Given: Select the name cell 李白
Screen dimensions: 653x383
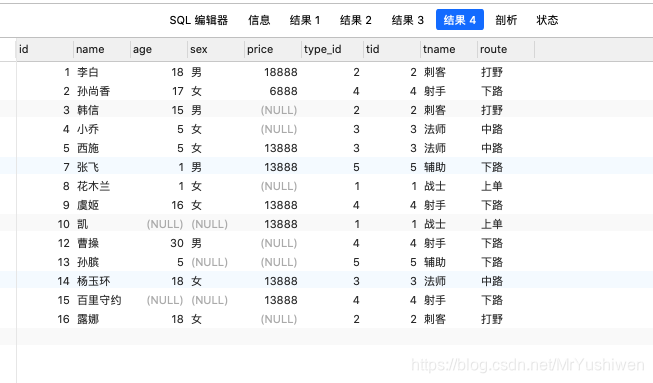Looking at the screenshot, I should click(x=88, y=72).
